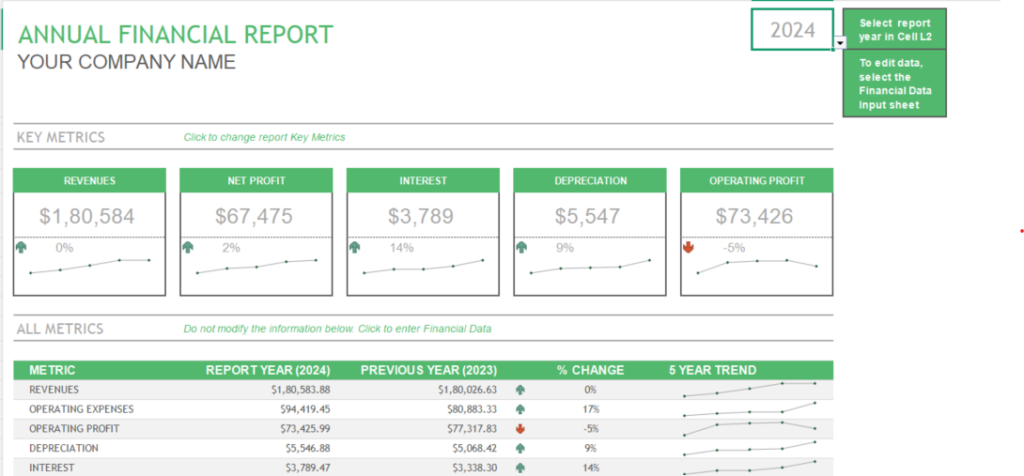Click the Interest card sparkline chart

(423, 266)
